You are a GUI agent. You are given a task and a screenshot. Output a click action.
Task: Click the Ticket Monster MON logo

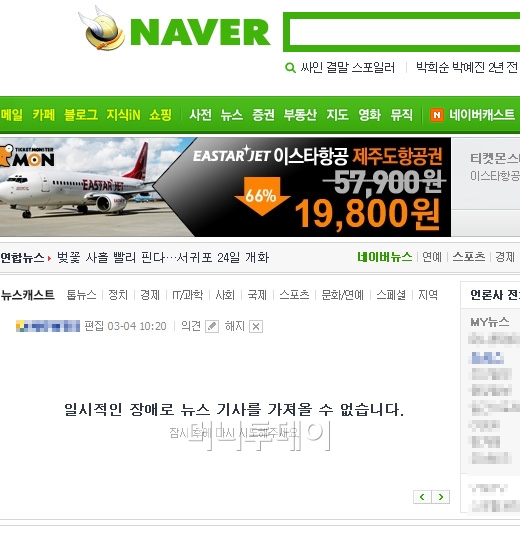point(27,156)
